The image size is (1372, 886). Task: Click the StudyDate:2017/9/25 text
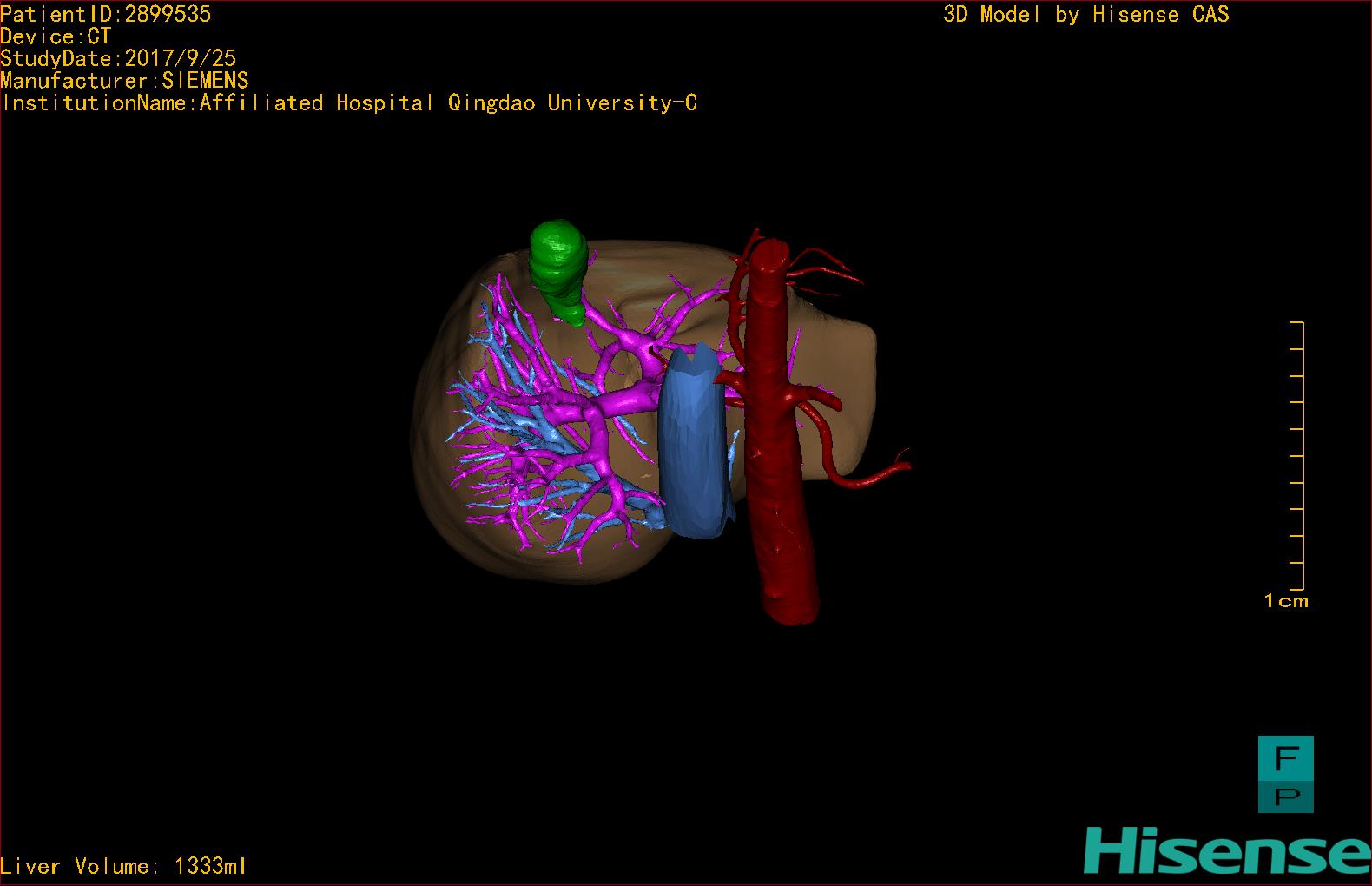click(x=118, y=58)
